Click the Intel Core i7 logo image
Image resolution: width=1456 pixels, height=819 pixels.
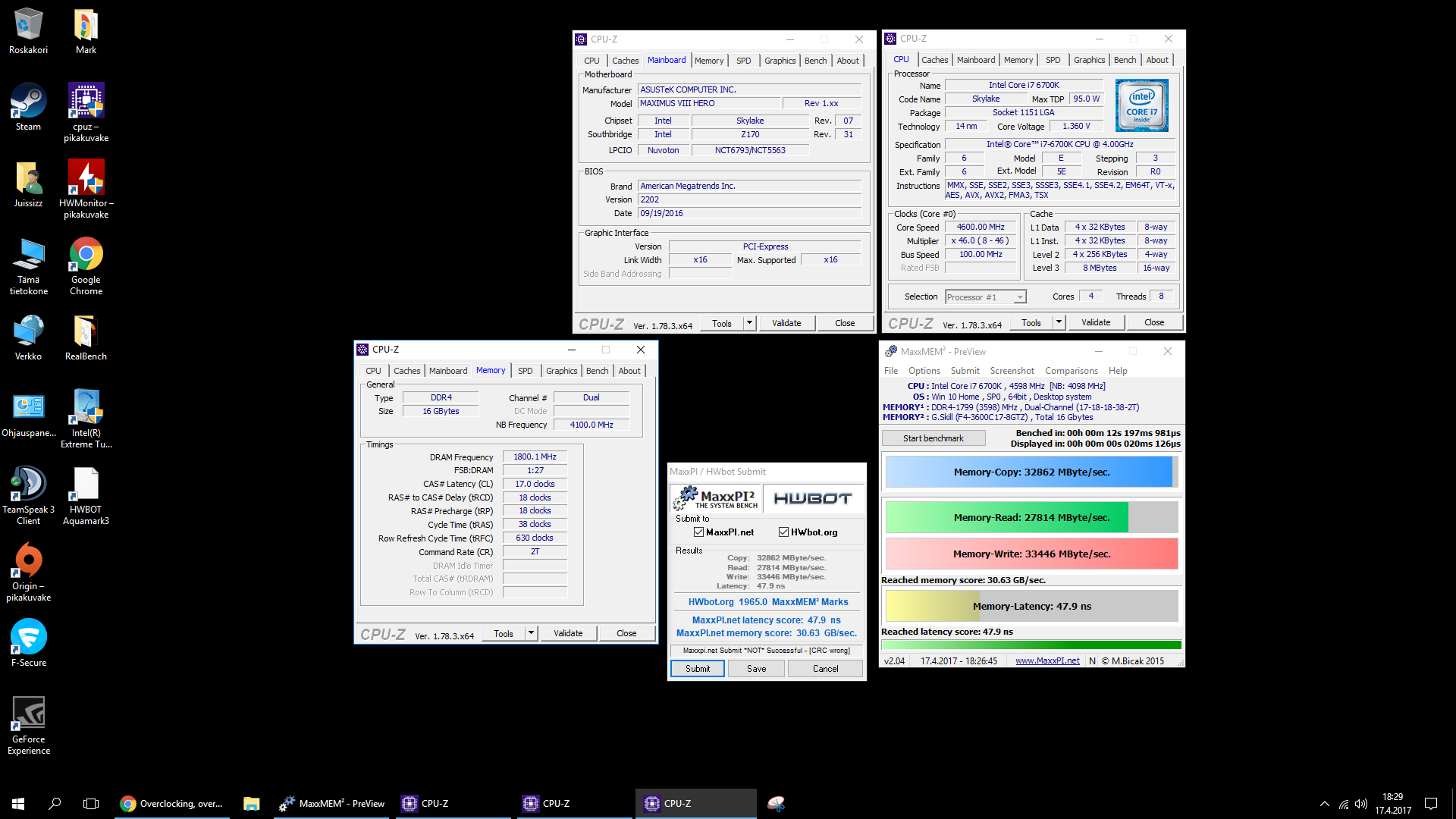click(x=1142, y=105)
